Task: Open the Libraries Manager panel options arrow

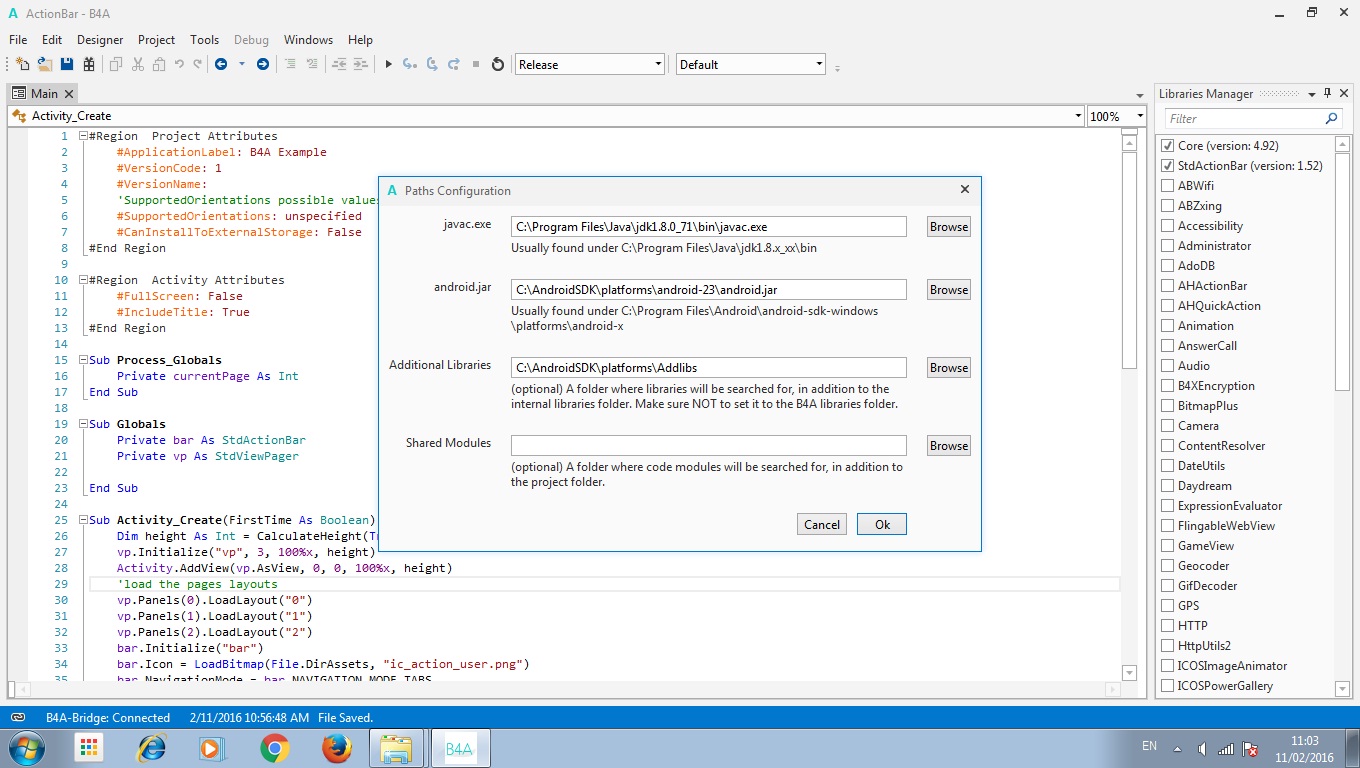Action: (x=1312, y=93)
